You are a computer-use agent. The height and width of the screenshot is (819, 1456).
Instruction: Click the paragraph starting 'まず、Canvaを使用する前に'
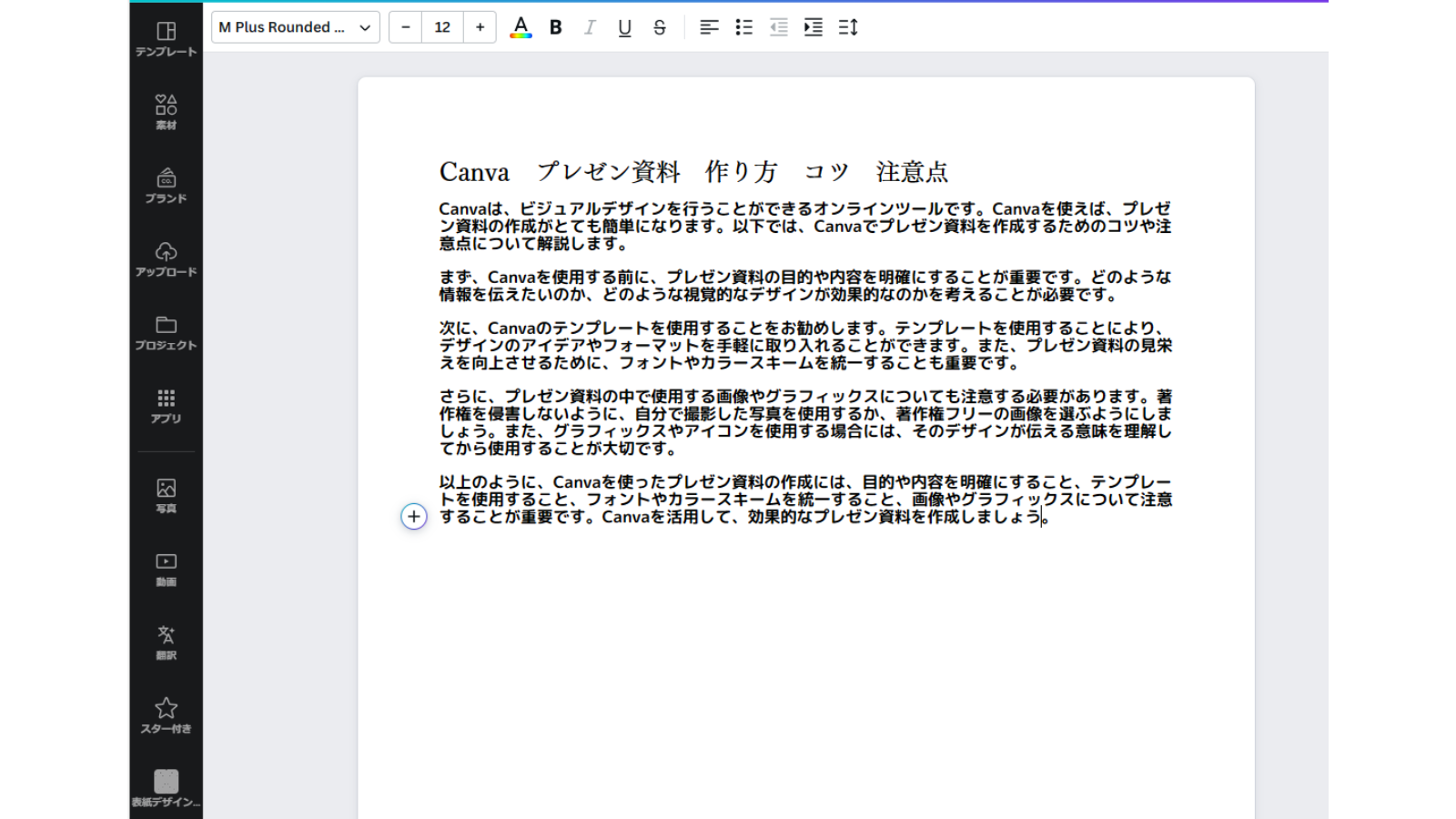click(805, 286)
